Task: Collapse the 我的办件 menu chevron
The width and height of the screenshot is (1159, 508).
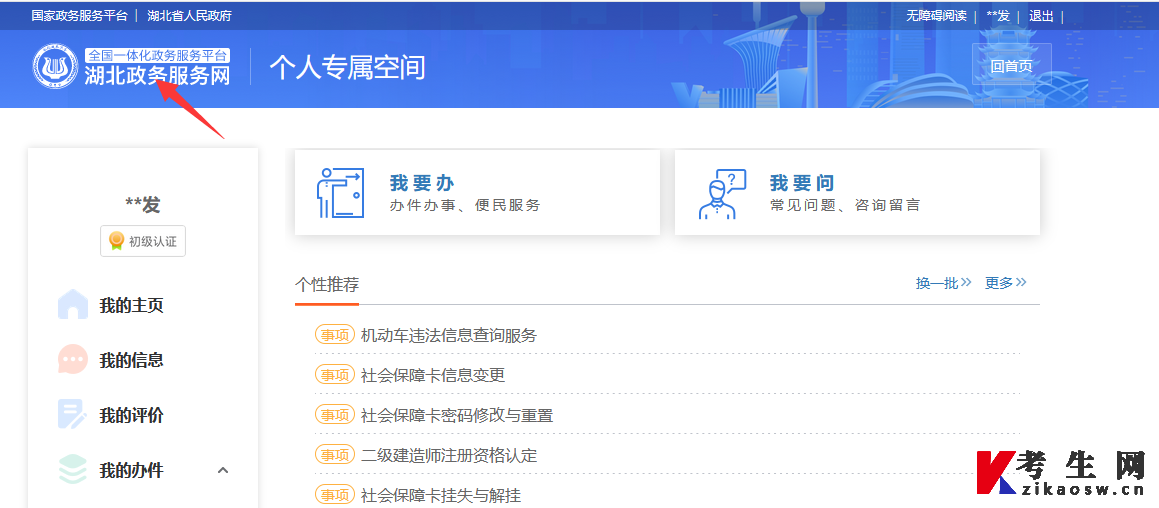Action: [223, 470]
